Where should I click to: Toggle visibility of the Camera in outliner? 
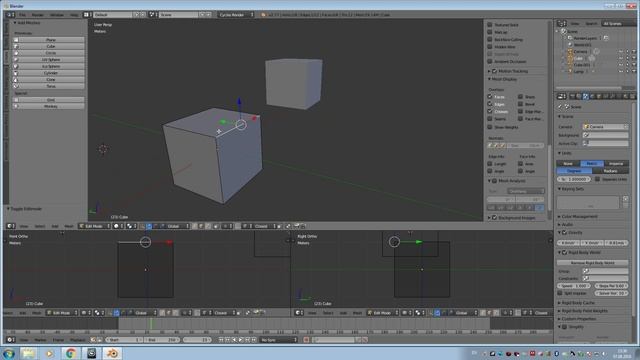(621, 52)
